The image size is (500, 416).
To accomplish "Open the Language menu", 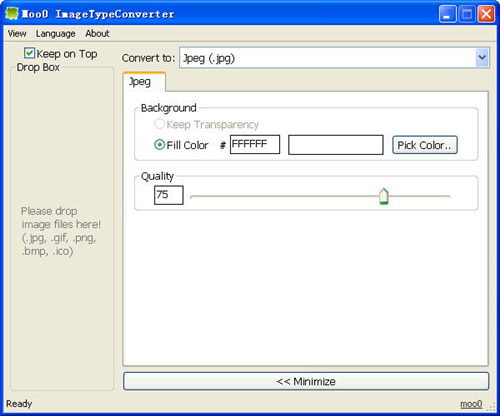I will click(56, 33).
